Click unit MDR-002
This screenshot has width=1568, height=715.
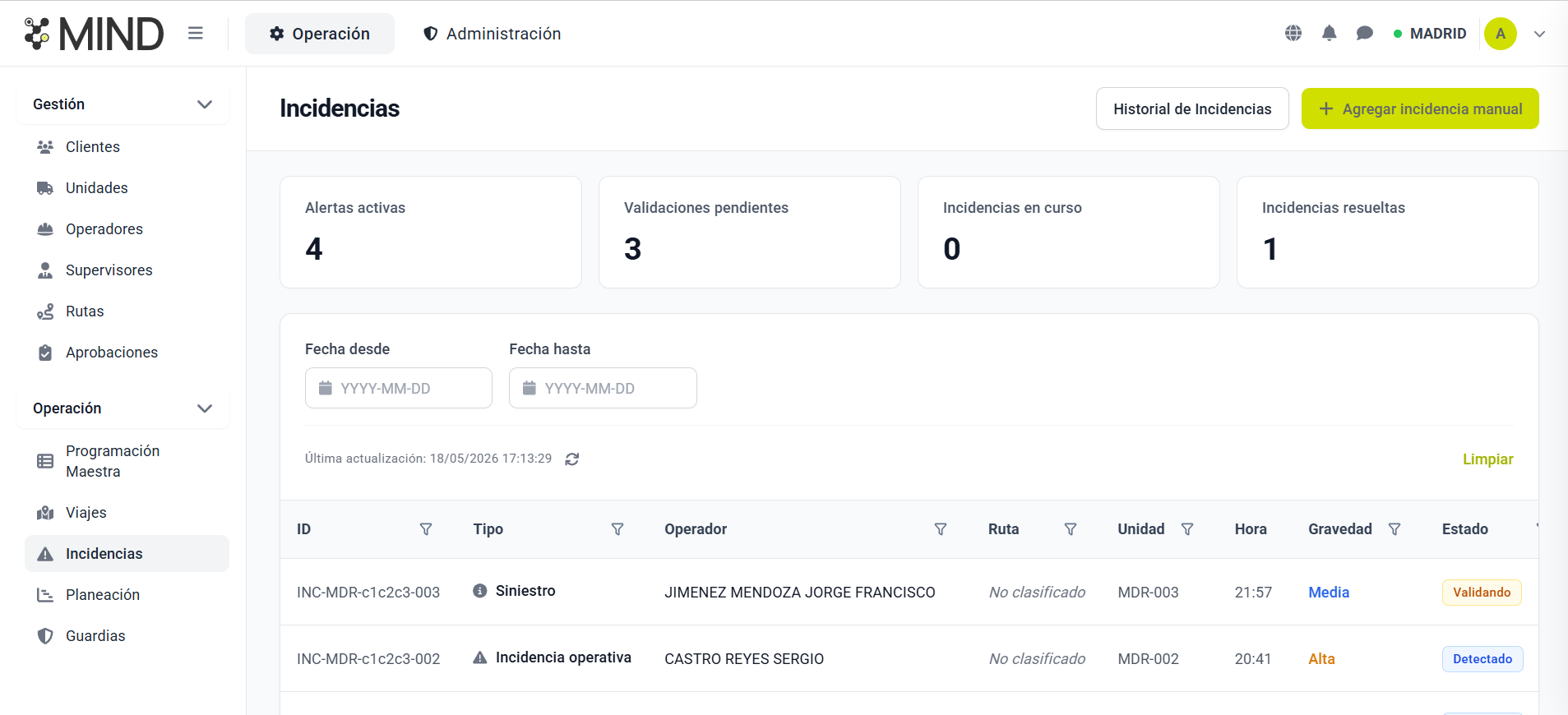[x=1148, y=659]
